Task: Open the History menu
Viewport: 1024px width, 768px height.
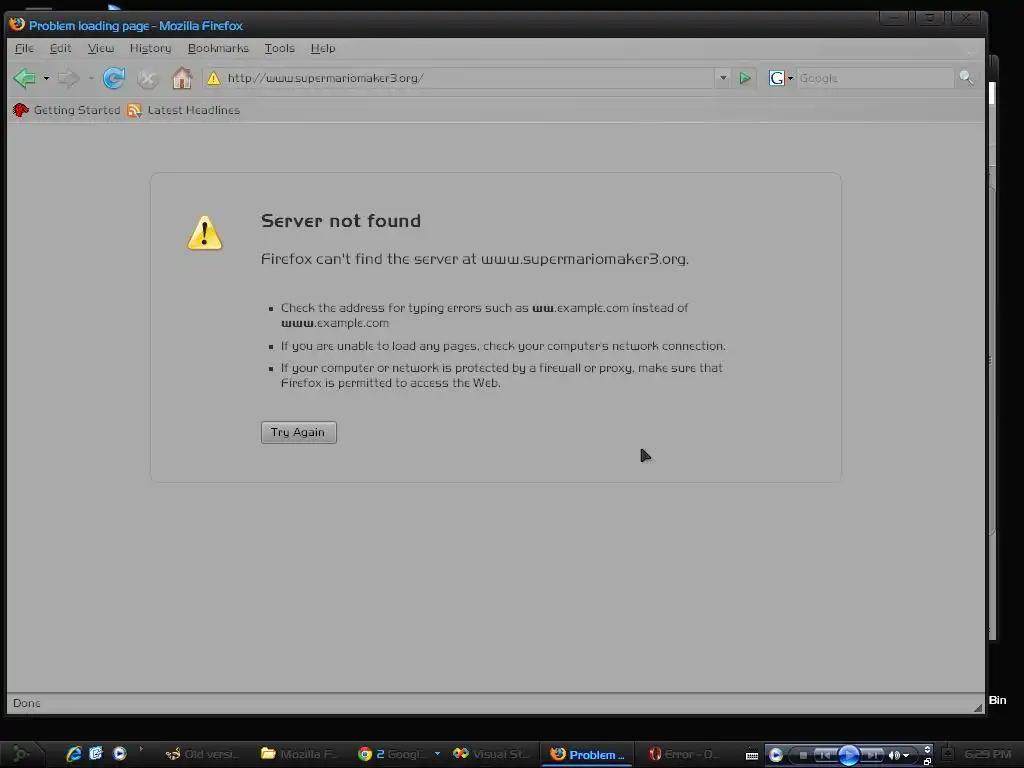Action: click(150, 48)
